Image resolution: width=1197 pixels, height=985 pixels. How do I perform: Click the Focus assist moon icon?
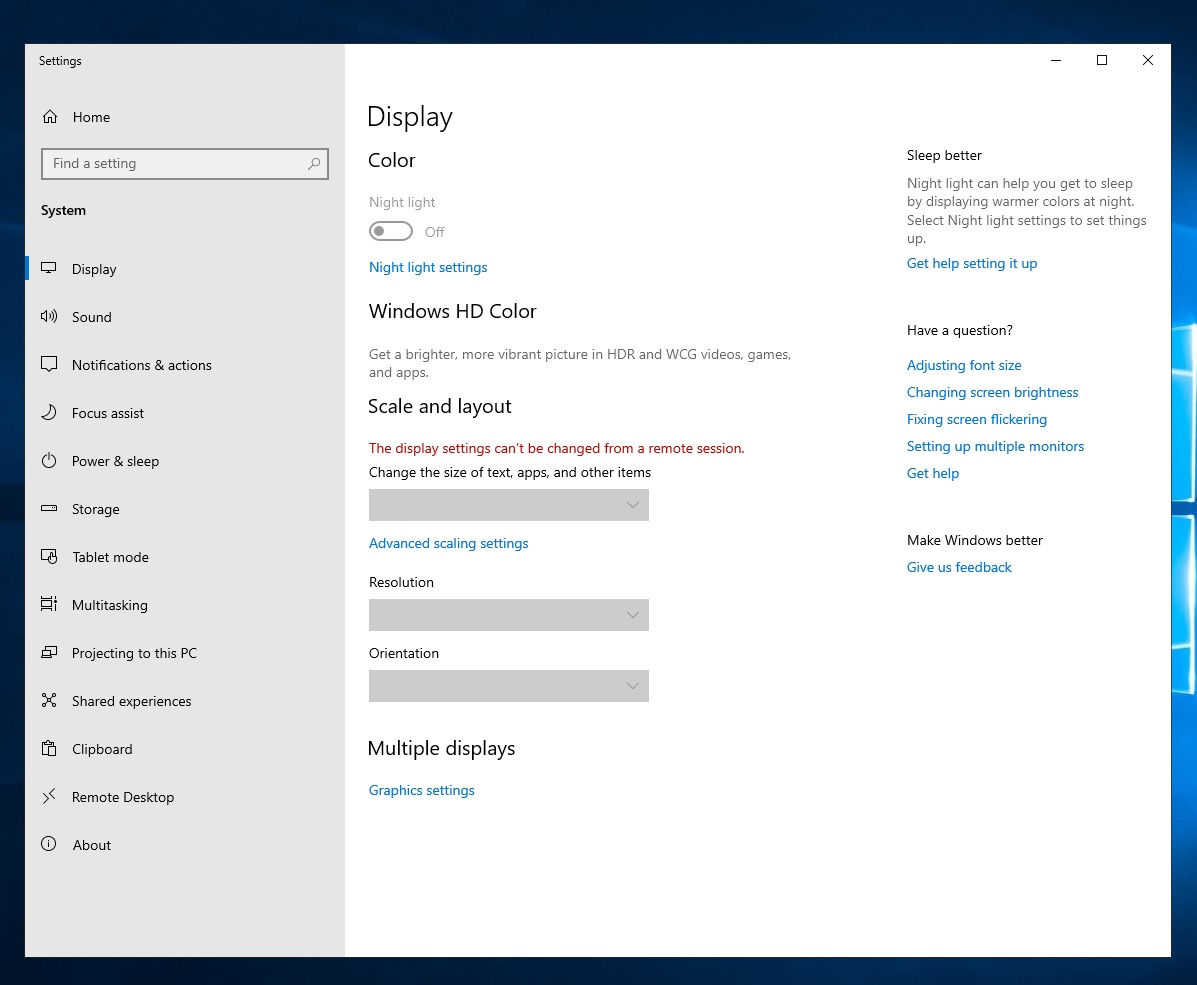click(49, 412)
